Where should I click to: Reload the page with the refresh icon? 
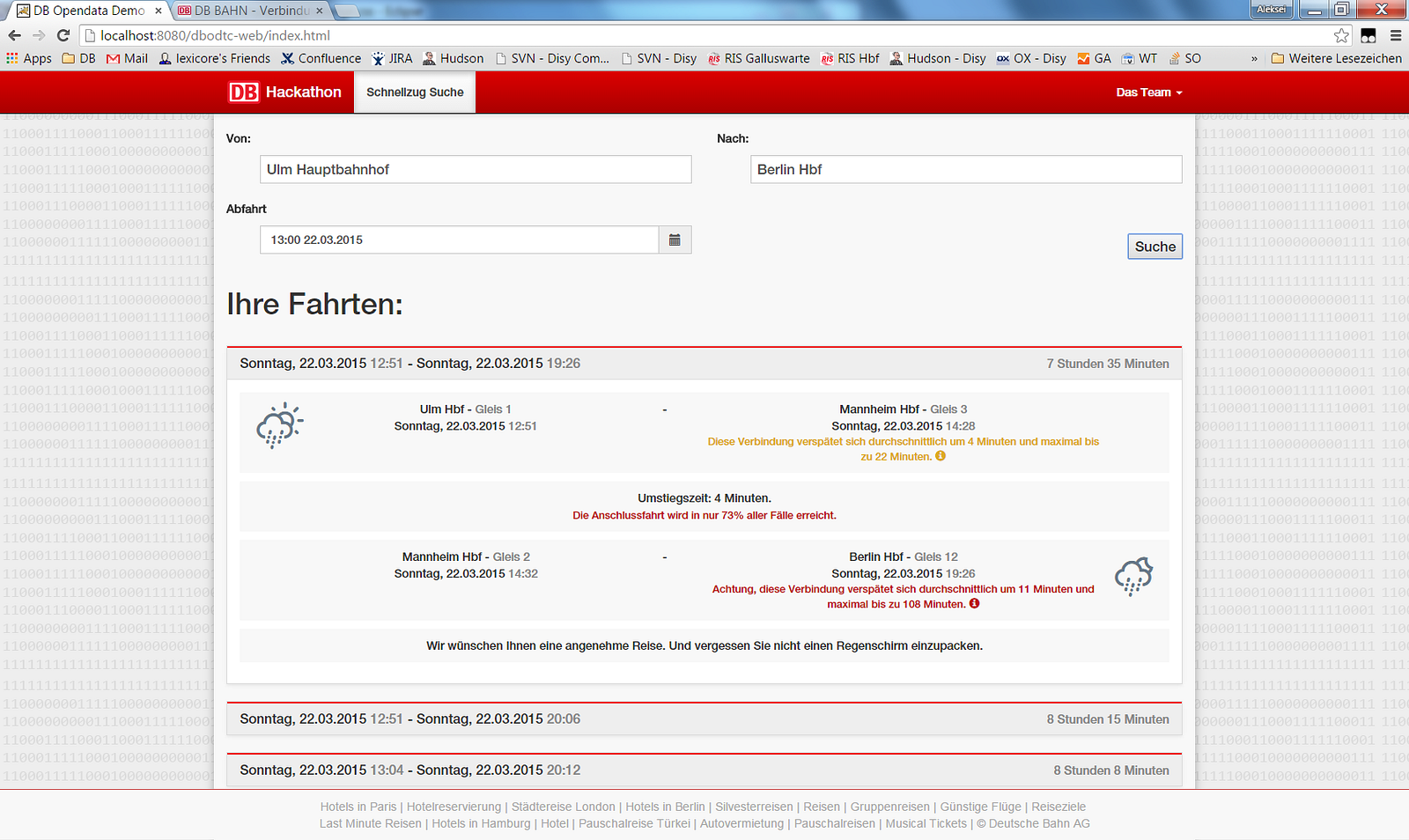point(63,35)
